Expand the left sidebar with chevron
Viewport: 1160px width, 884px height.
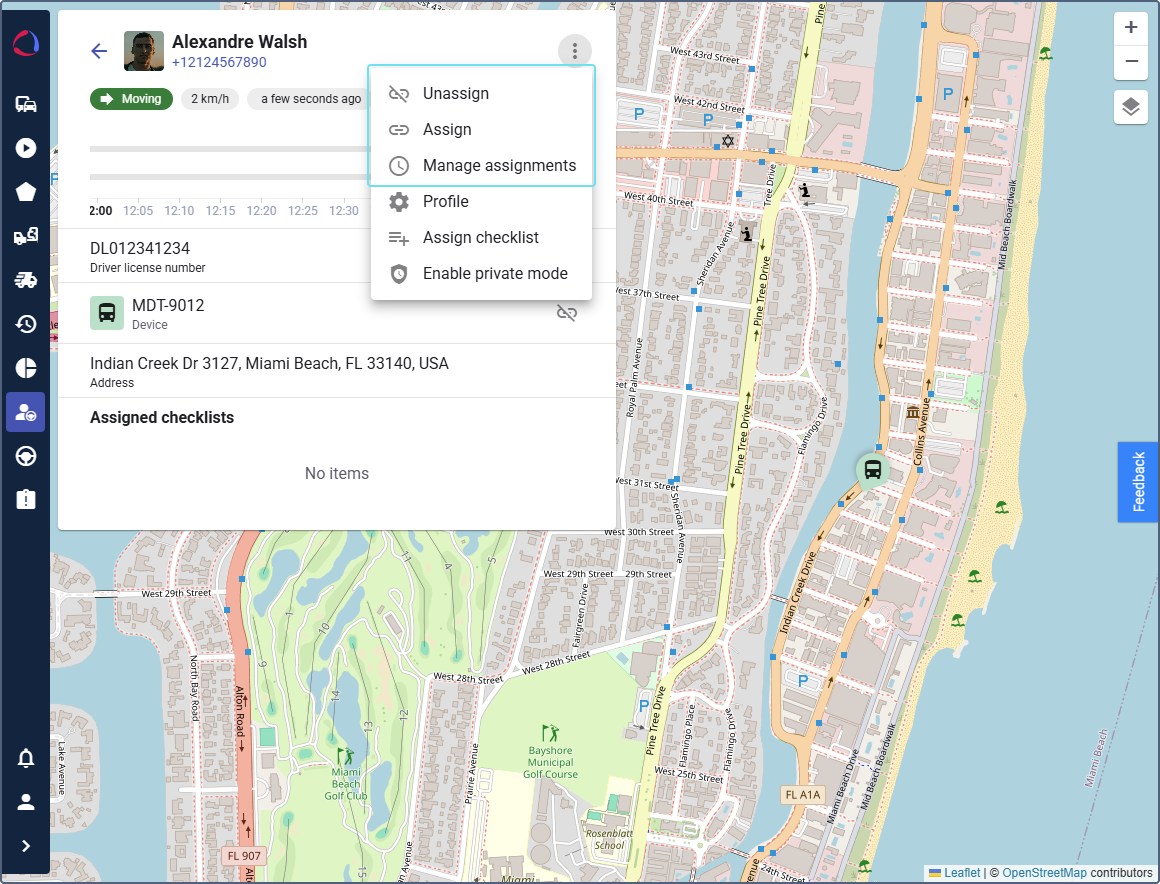26,846
